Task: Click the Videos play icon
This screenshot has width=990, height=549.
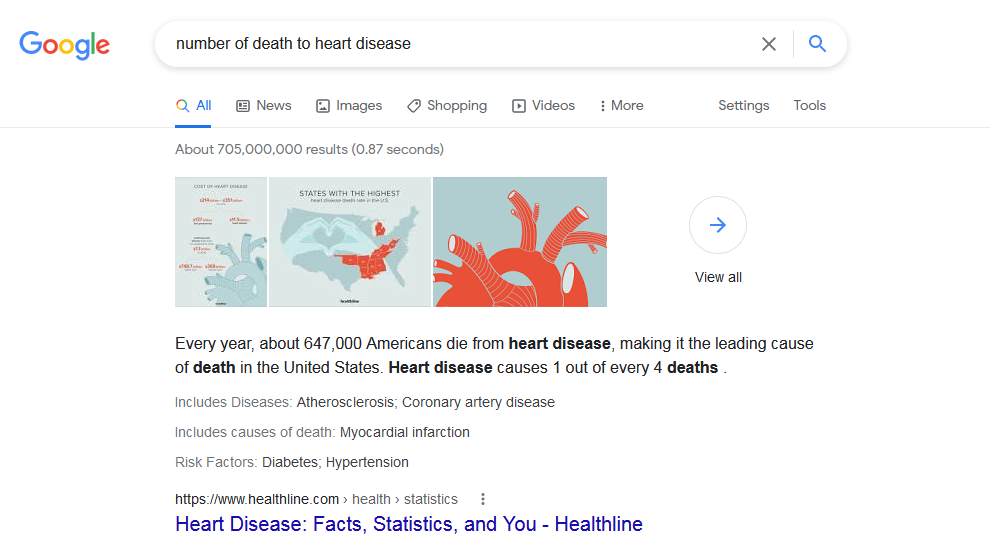Action: pos(519,106)
